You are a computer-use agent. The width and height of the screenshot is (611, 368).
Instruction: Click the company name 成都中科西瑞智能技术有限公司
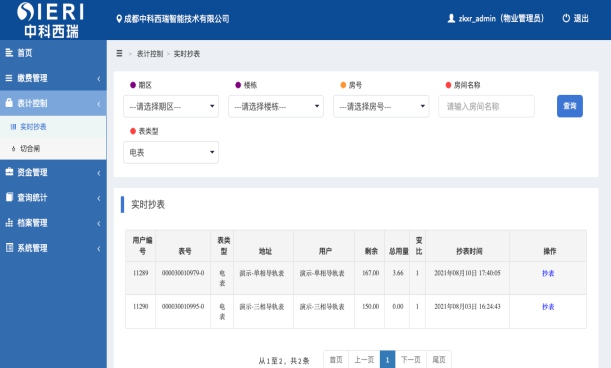[177, 19]
